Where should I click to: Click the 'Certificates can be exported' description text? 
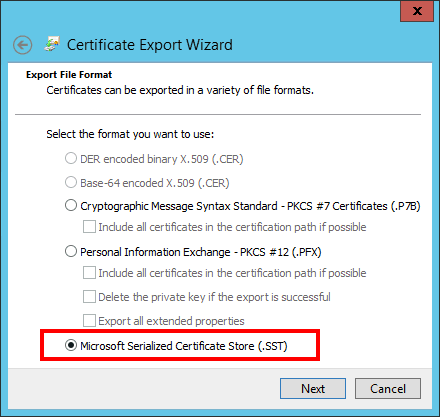point(180,90)
